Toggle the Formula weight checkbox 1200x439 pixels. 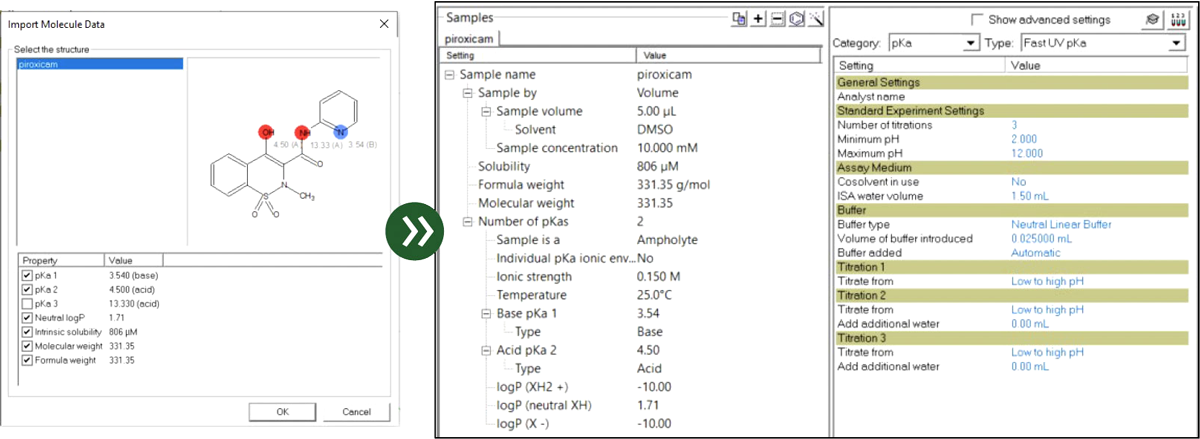pyautogui.click(x=27, y=360)
